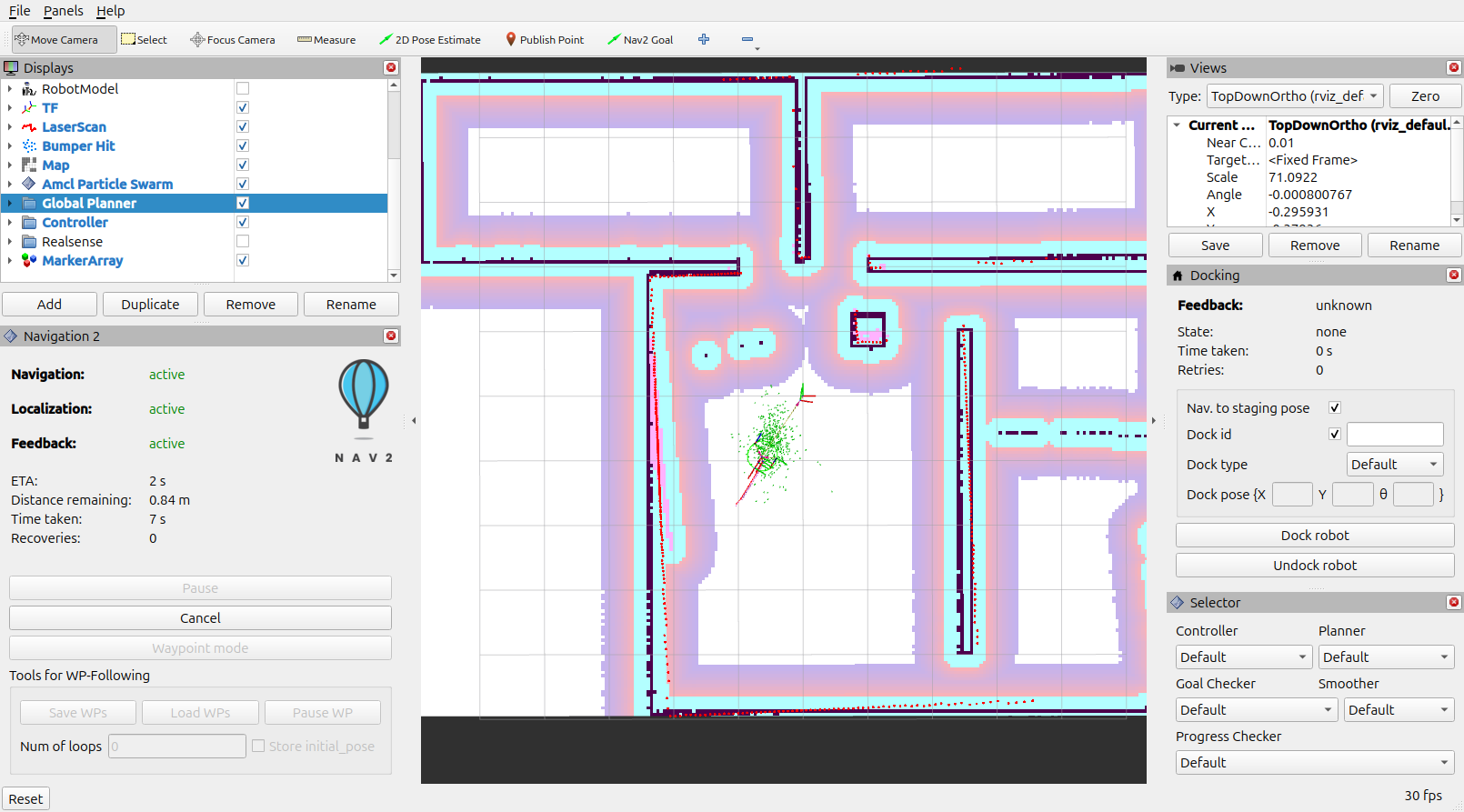Open the view Type dropdown
Screen dimensions: 1464x812
[1295, 96]
